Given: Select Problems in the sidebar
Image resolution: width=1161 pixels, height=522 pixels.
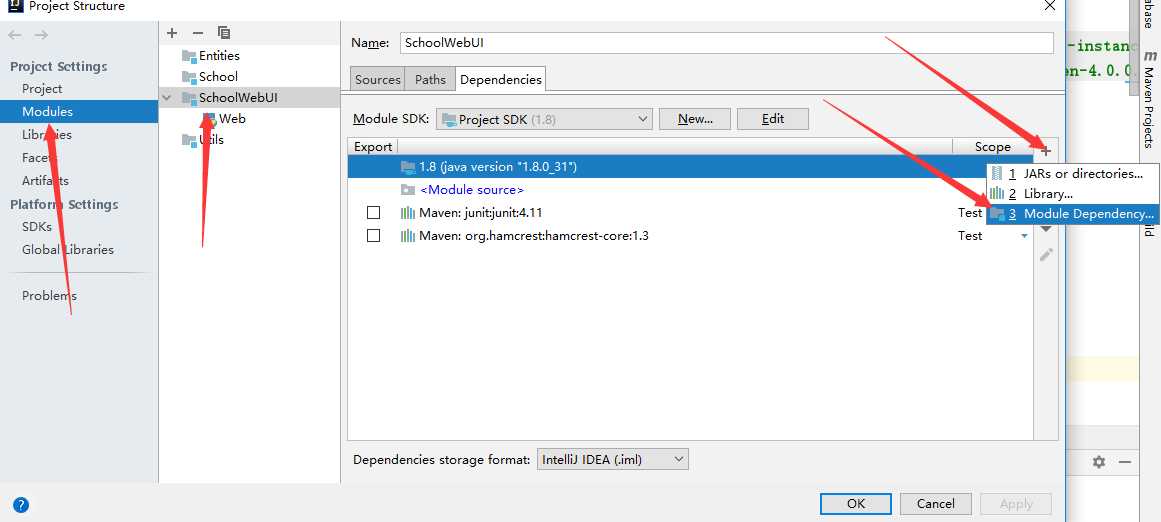Looking at the screenshot, I should click(x=49, y=296).
